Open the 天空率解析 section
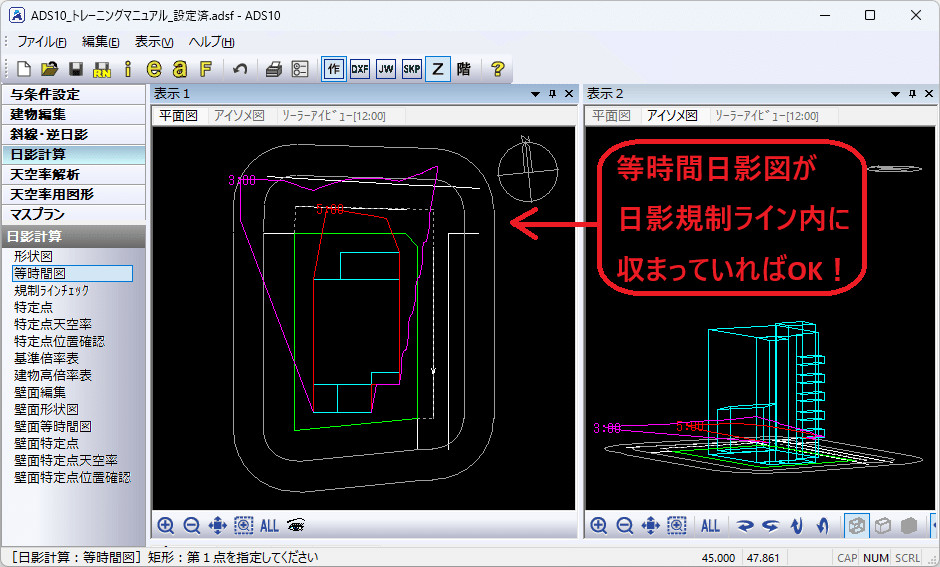The height and width of the screenshot is (567, 940). click(74, 175)
